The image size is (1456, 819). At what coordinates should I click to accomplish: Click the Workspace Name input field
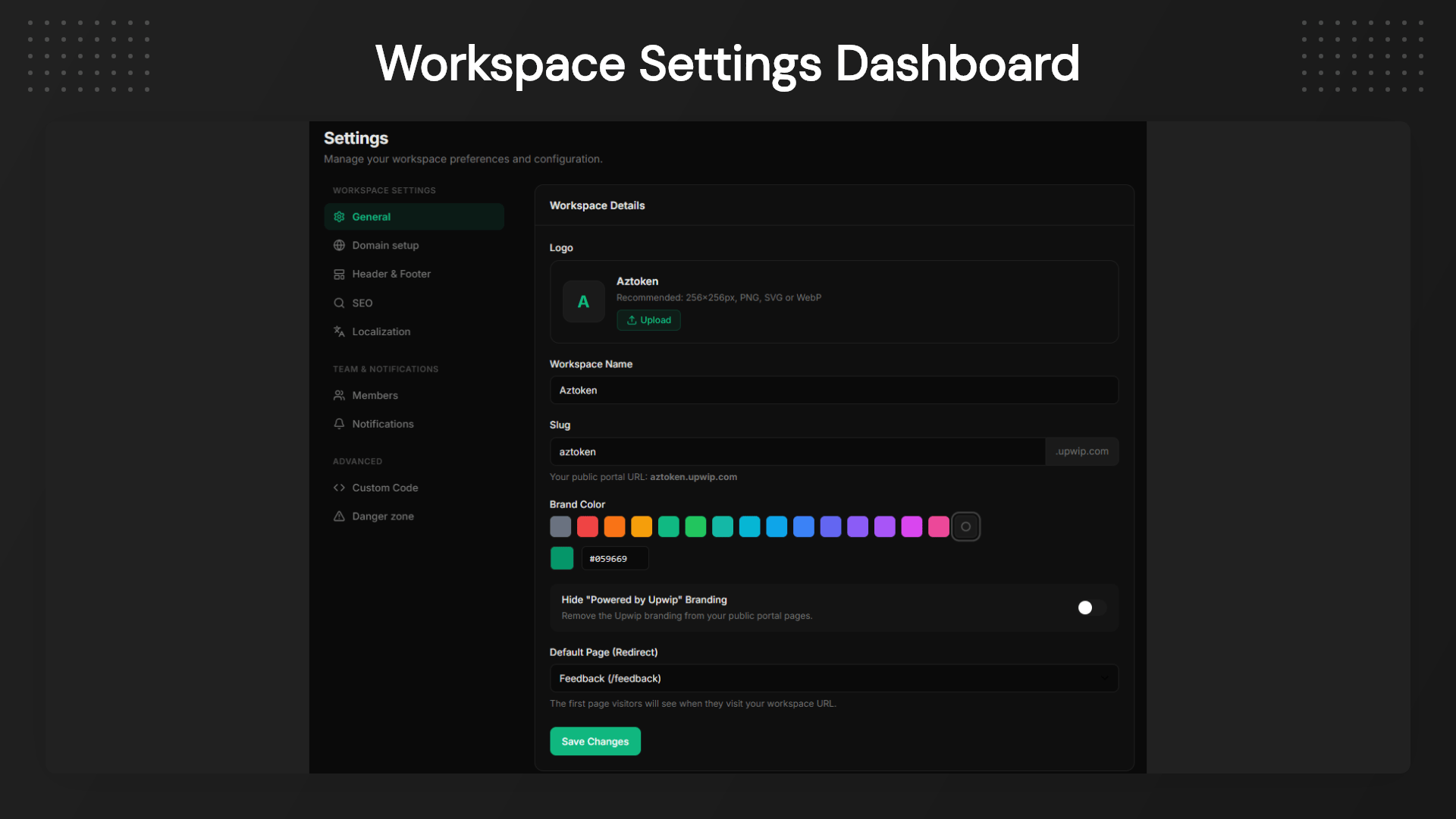click(834, 391)
